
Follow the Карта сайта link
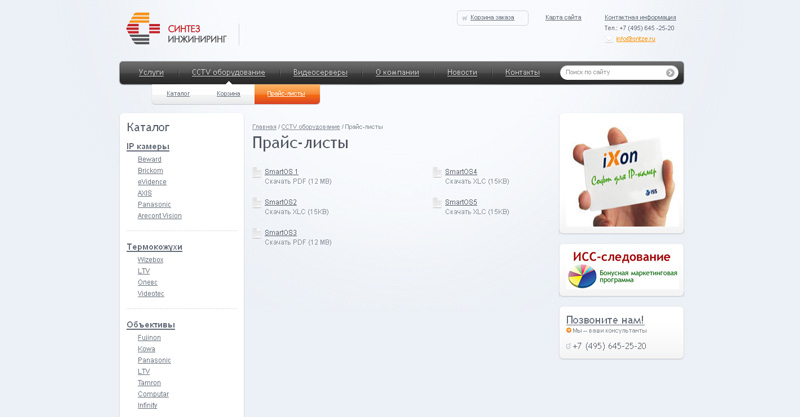click(x=563, y=17)
